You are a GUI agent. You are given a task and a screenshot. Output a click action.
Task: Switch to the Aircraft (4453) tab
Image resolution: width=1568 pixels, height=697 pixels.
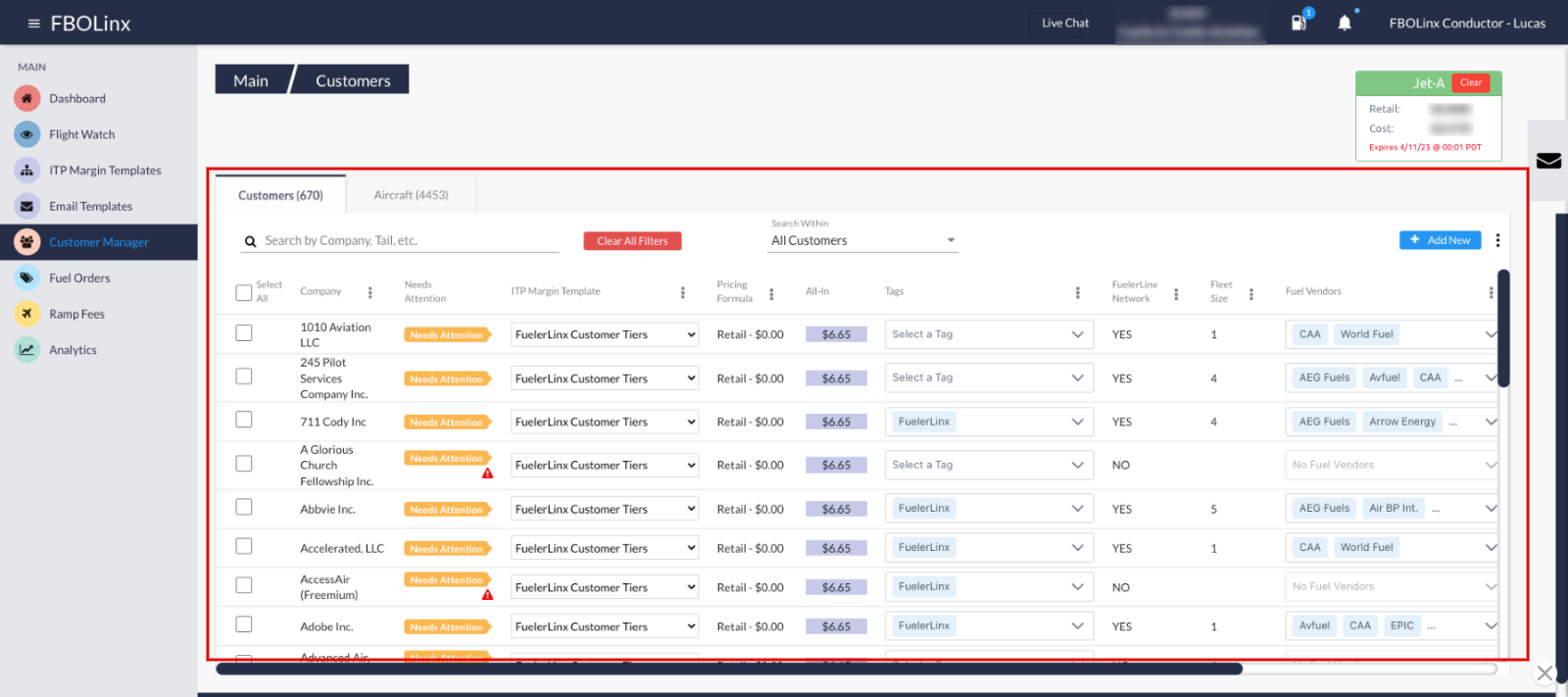point(412,195)
